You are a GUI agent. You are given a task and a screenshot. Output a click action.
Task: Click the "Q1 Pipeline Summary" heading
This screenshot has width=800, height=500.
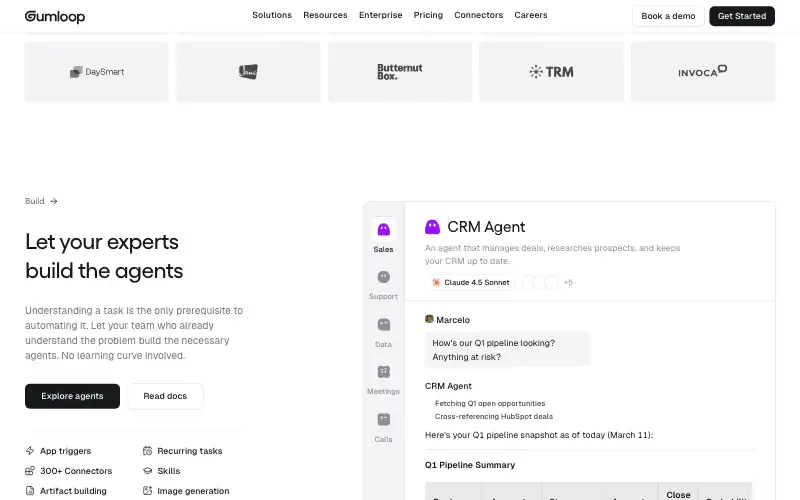coord(470,465)
